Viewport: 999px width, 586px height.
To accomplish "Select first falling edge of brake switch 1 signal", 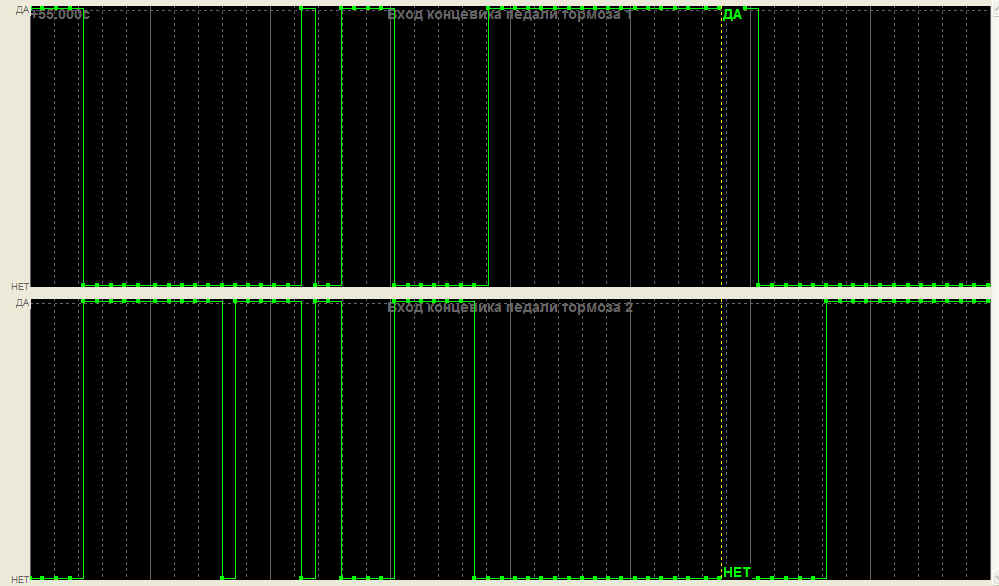I will click(x=83, y=150).
